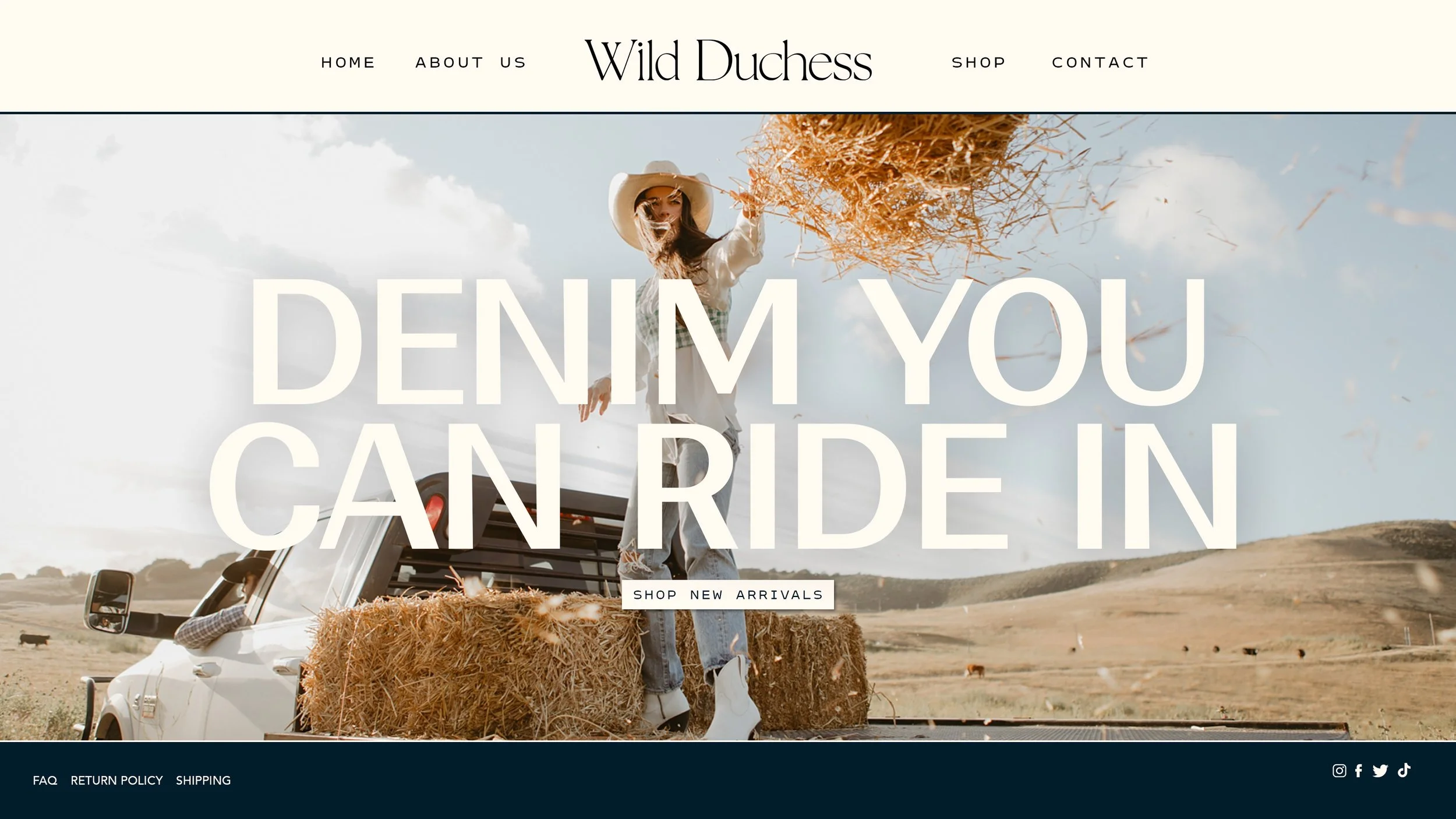Image resolution: width=1456 pixels, height=819 pixels.
Task: Open the SHIPPING footer link
Action: pos(203,781)
